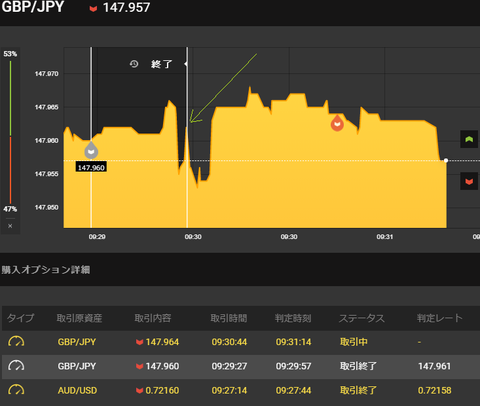Click the 取引原資産 column header
This screenshot has width=480, height=406.
tap(79, 318)
